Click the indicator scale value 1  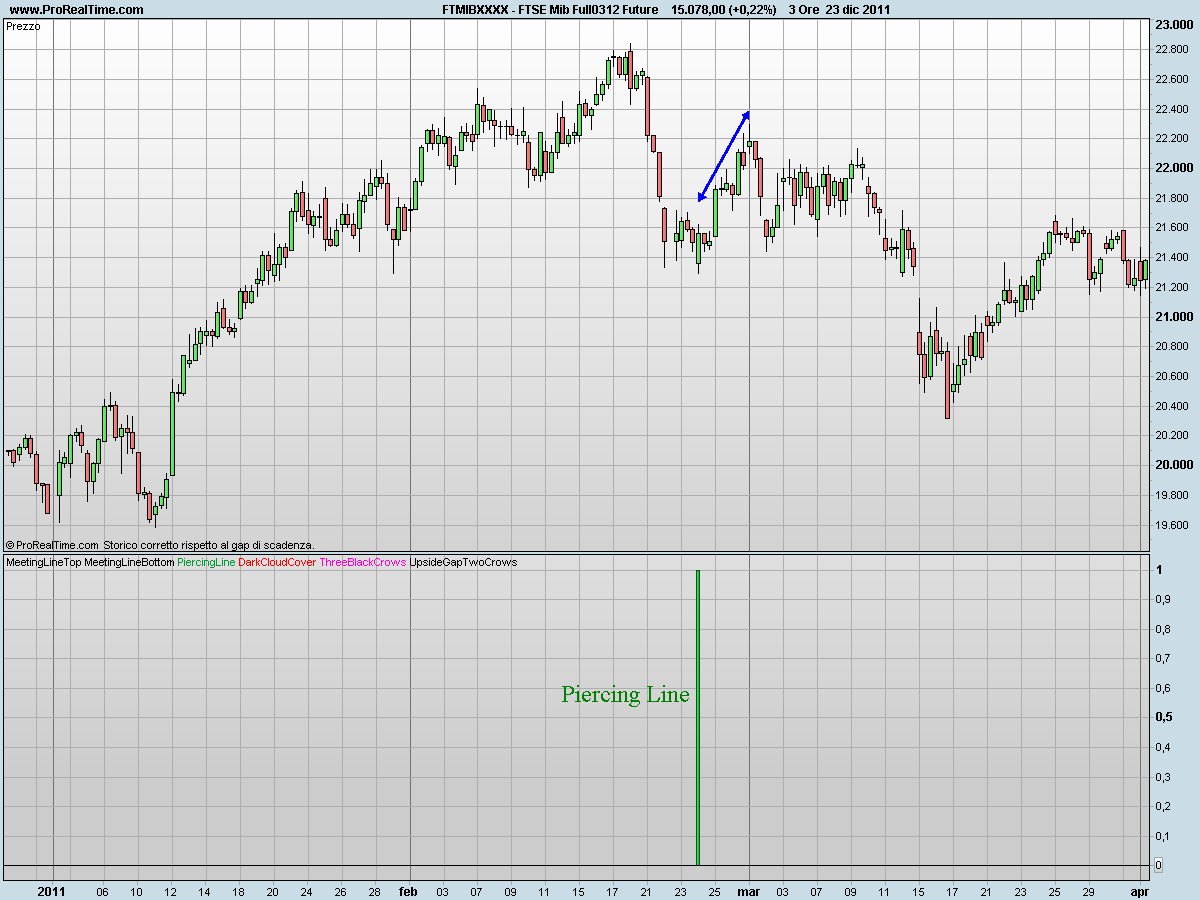click(x=1158, y=570)
